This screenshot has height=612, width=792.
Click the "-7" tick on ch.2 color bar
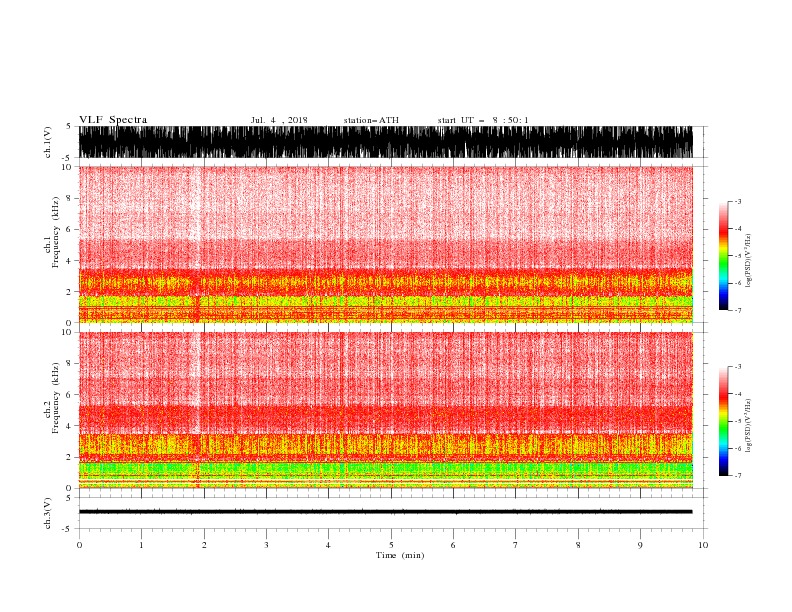(738, 475)
